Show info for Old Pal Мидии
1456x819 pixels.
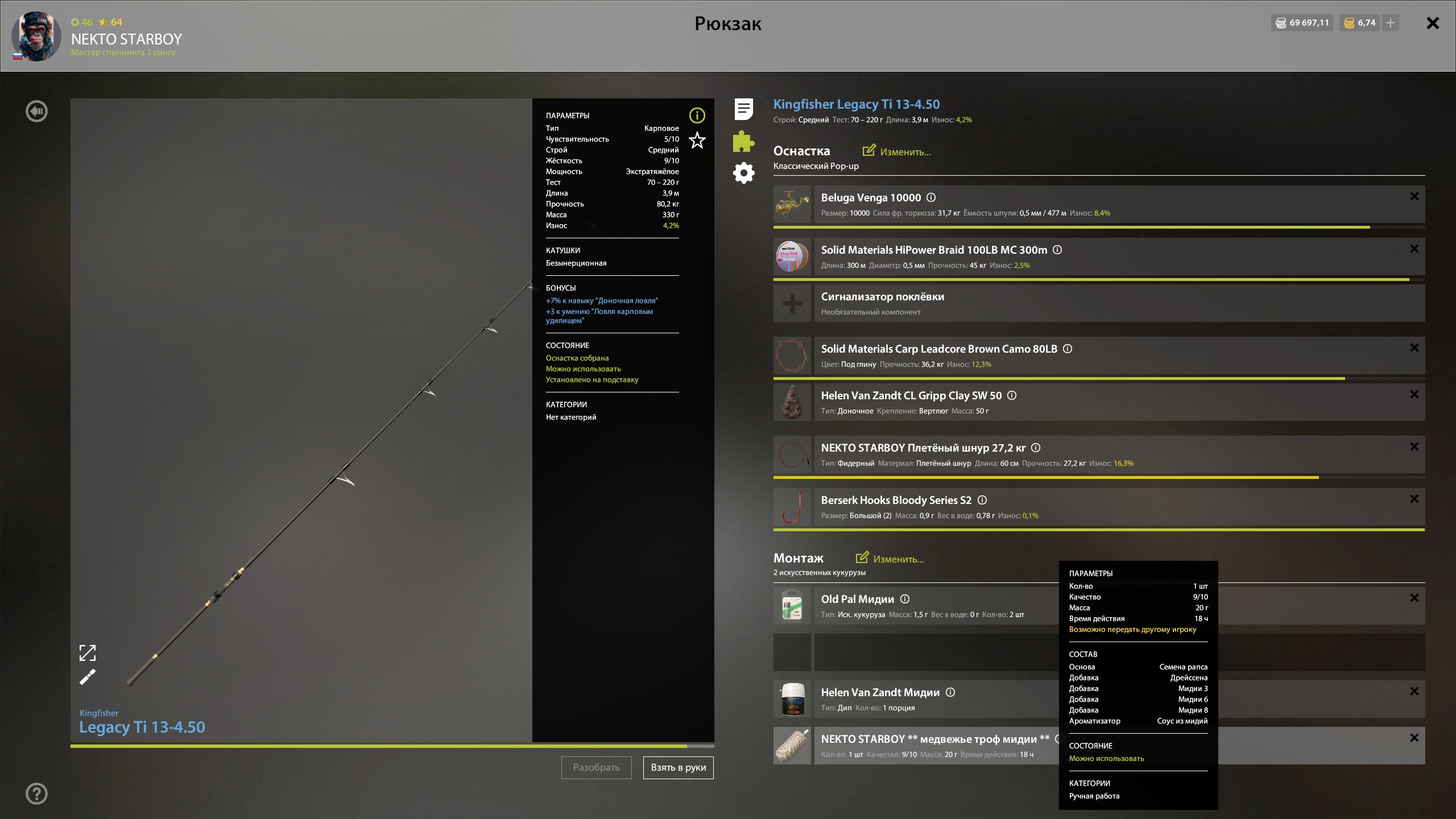click(x=905, y=599)
